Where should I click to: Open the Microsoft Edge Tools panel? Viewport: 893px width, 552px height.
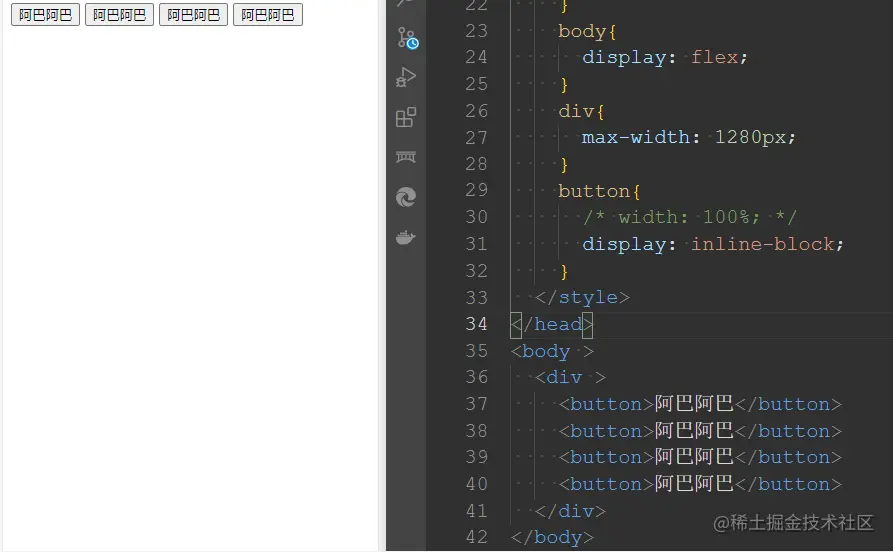(406, 197)
